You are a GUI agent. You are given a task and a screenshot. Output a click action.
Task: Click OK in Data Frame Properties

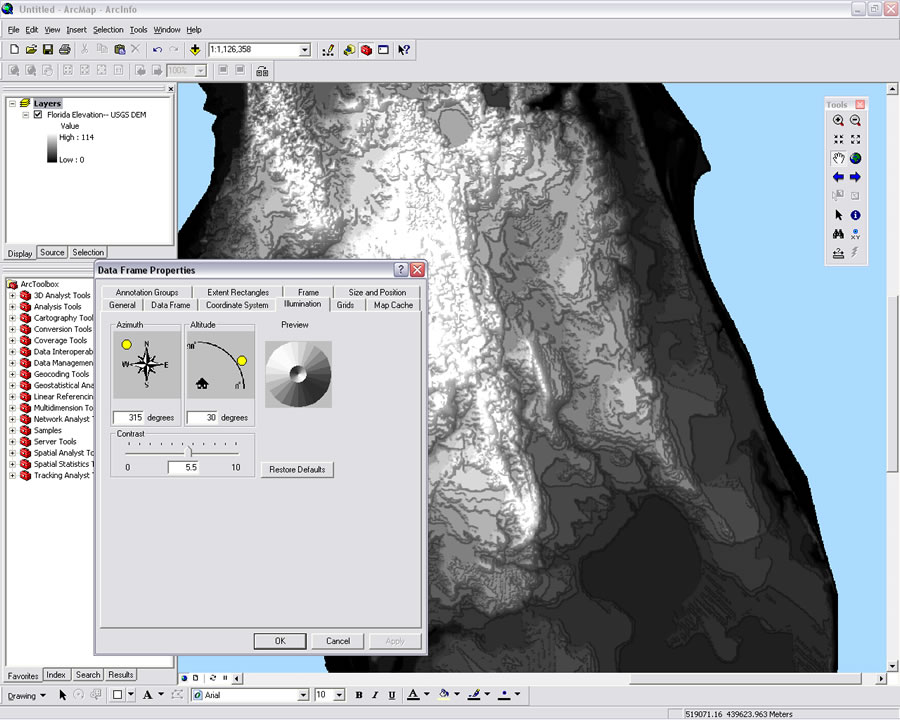[x=280, y=641]
